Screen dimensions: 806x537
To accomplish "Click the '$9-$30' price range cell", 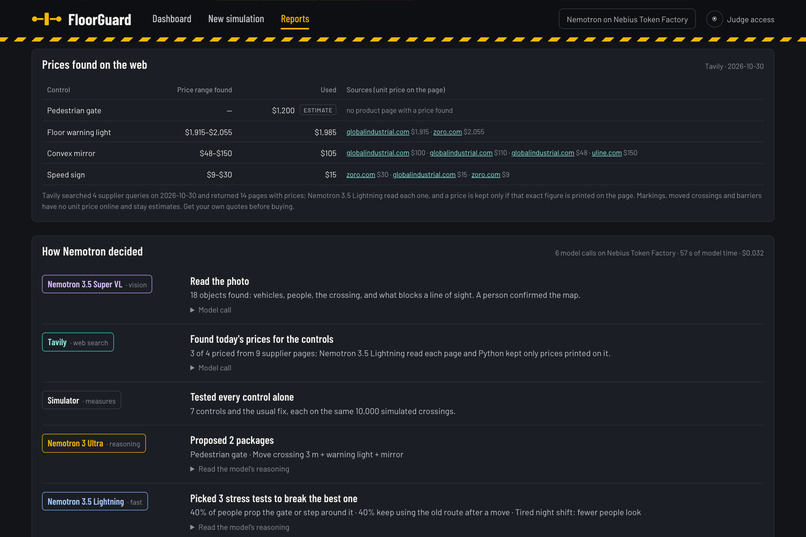I will [219, 175].
